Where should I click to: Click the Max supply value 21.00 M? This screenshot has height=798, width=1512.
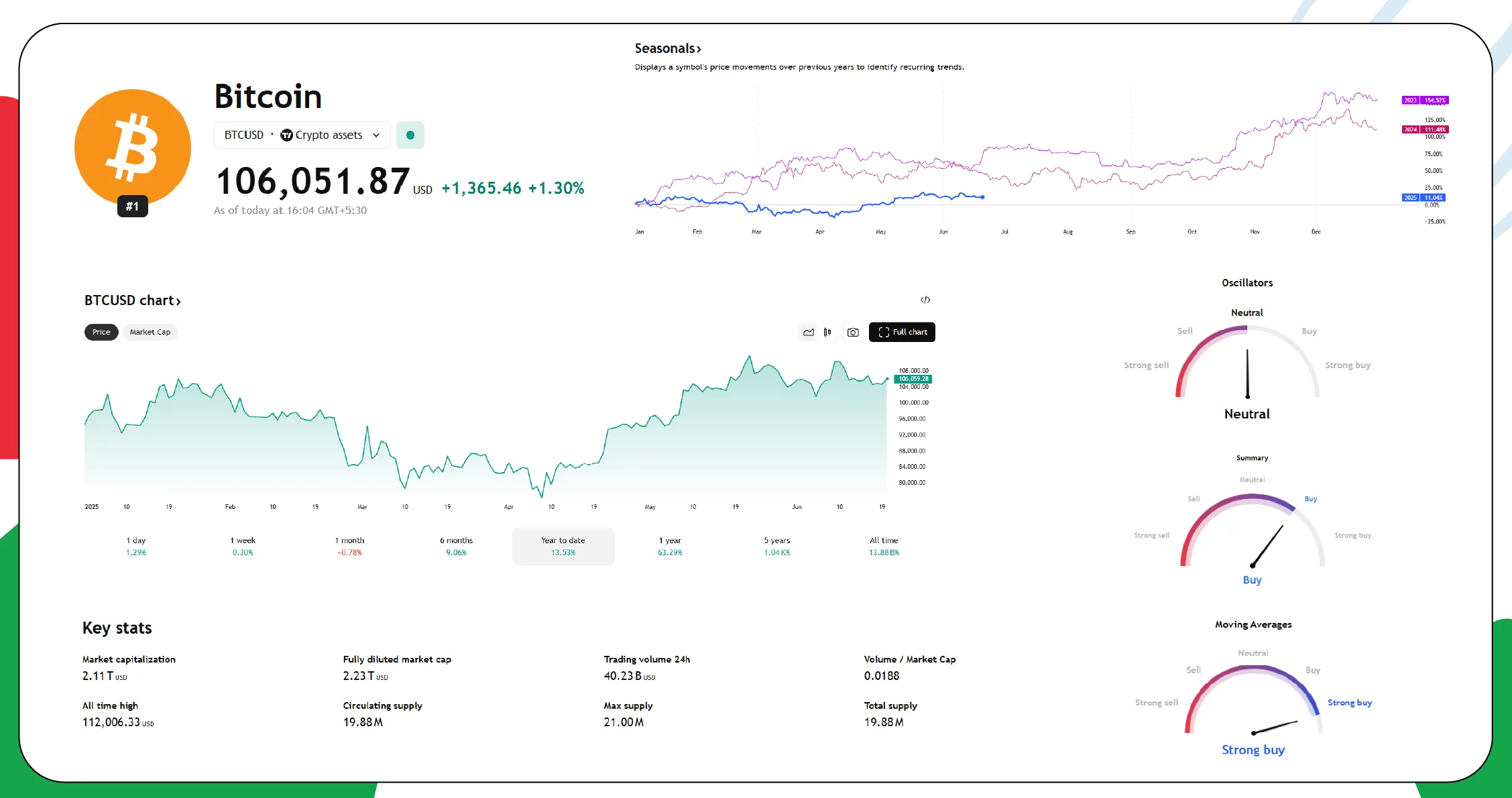click(624, 722)
